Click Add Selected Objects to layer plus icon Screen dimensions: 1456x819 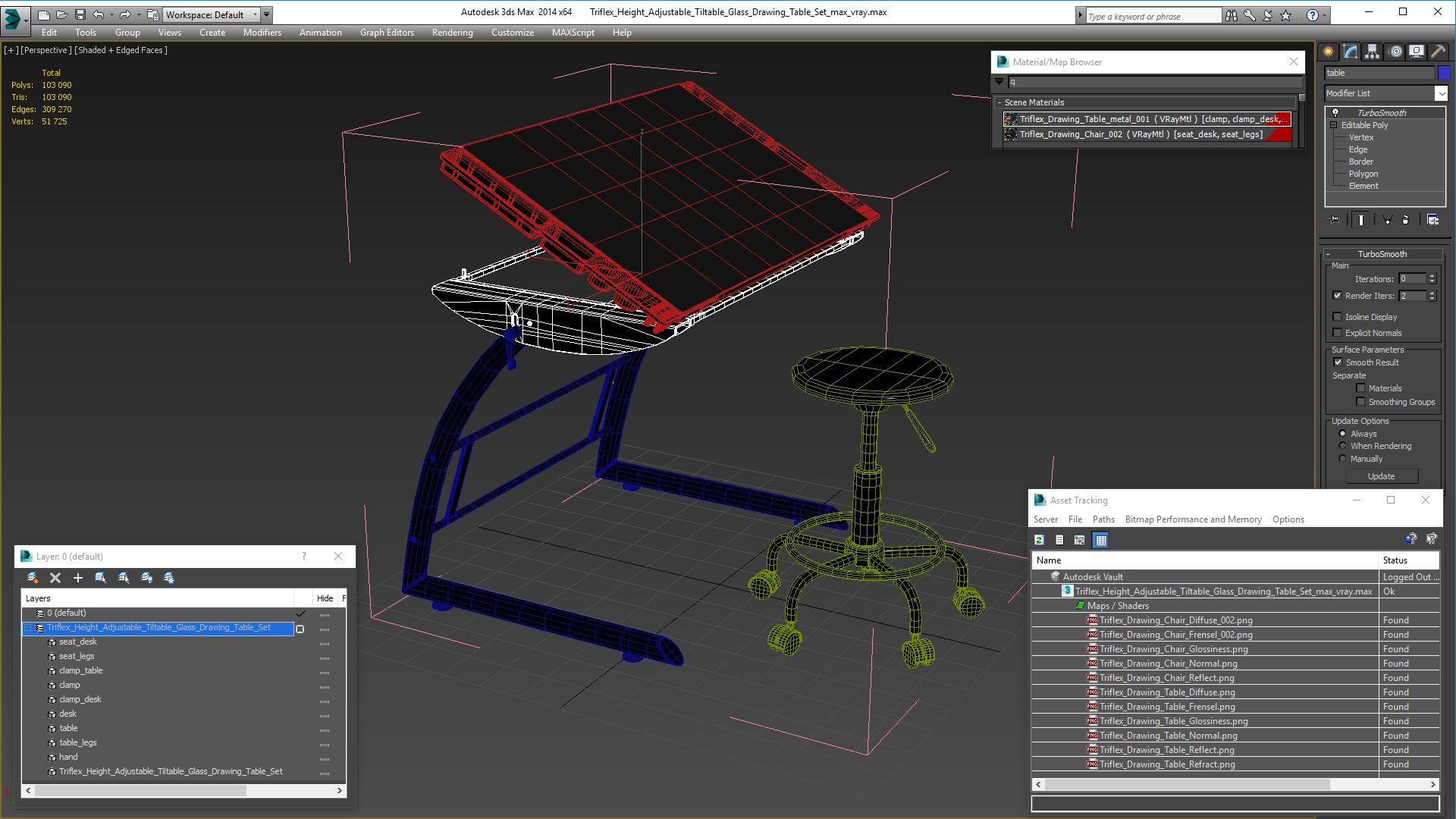[x=77, y=578]
